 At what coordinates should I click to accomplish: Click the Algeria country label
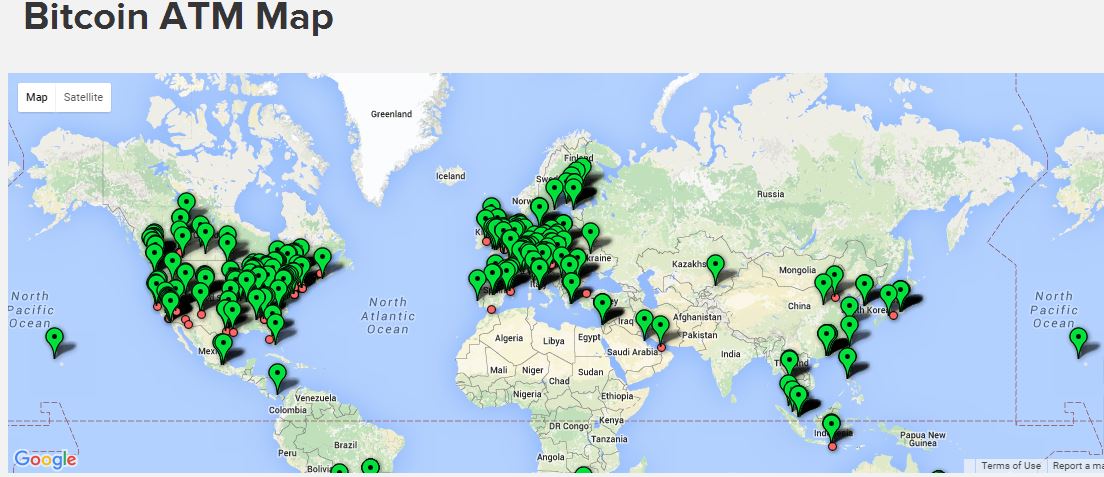509,339
